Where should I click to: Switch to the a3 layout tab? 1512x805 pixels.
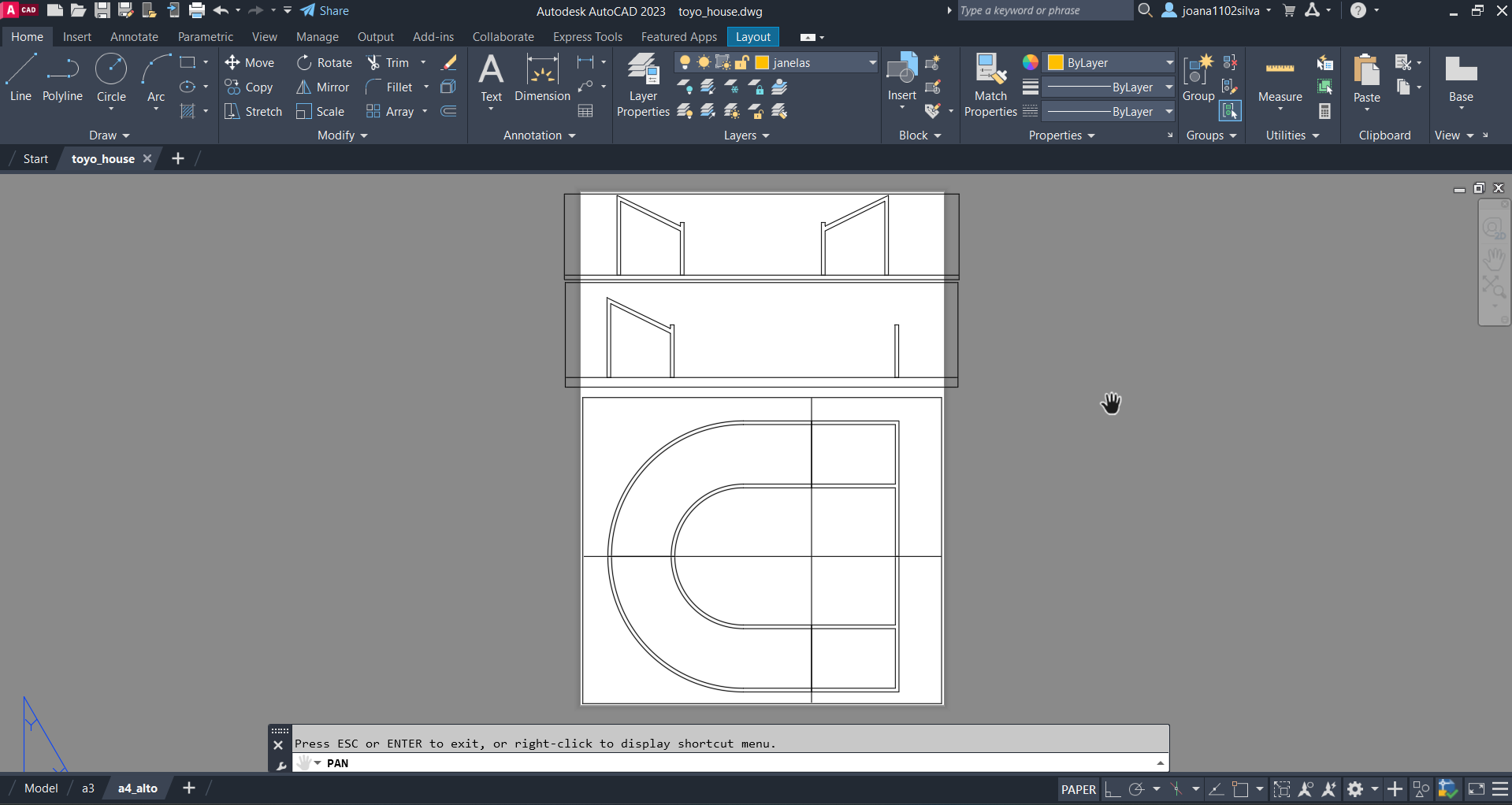coord(88,788)
